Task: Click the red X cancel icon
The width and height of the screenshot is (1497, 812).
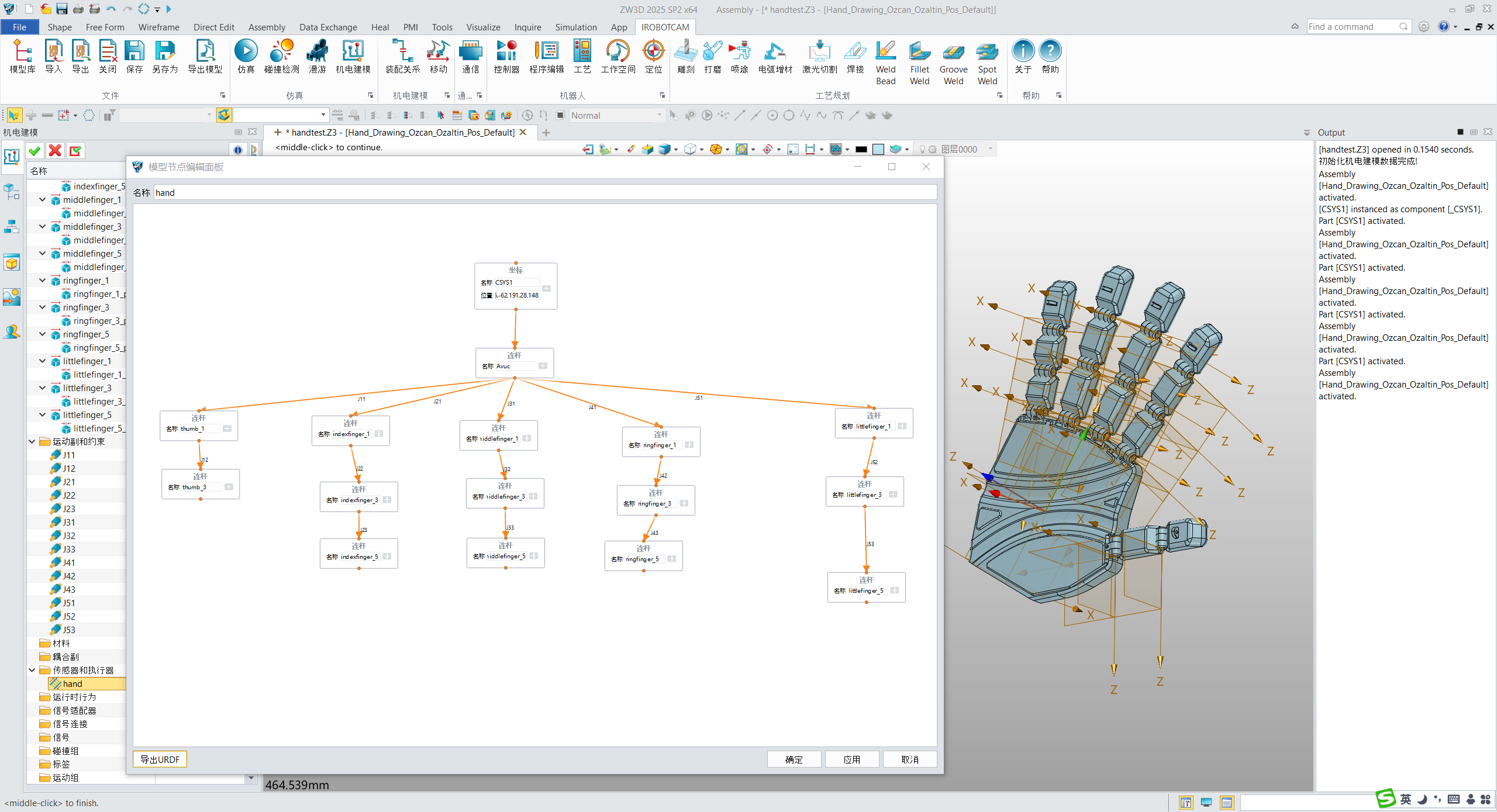Action: (x=55, y=151)
